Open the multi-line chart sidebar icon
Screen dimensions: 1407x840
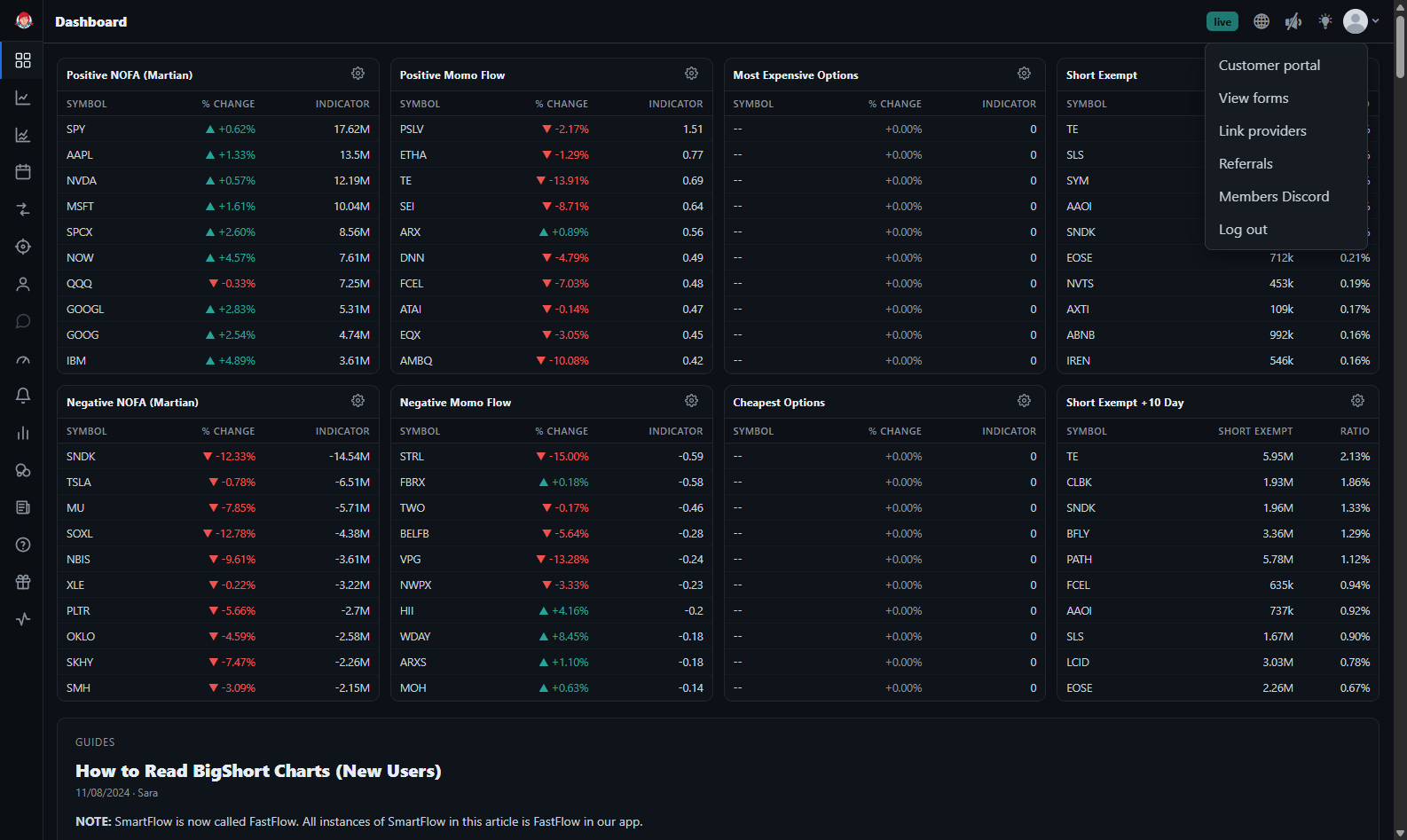23,135
